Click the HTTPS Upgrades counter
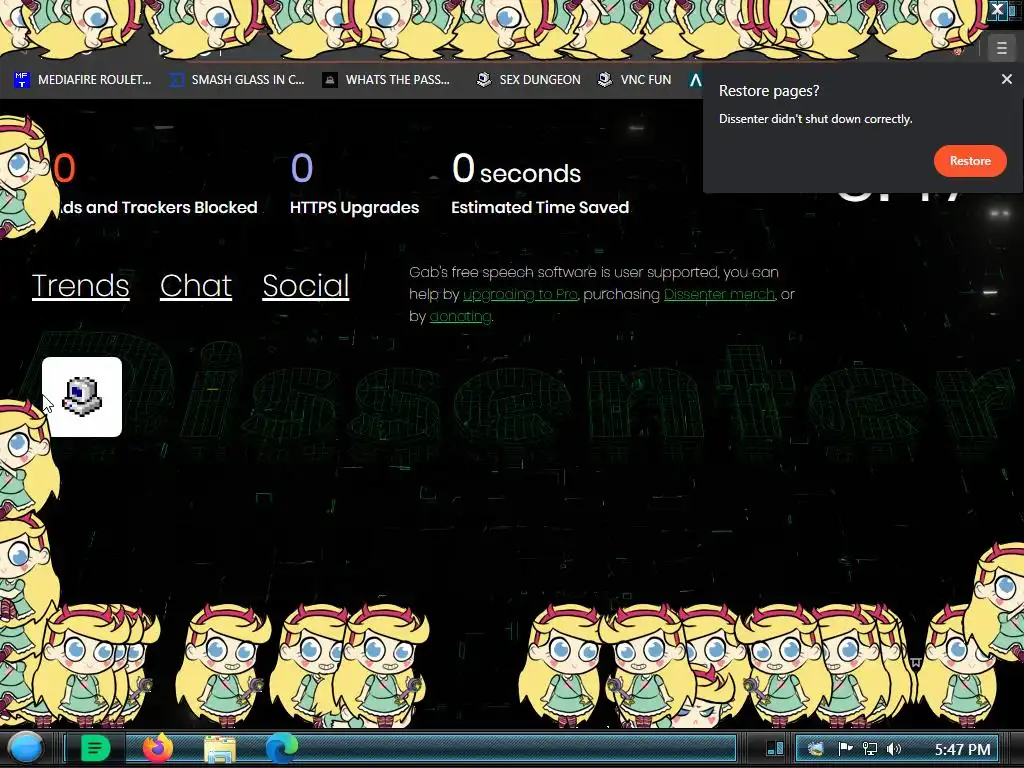This screenshot has height=768, width=1024. [354, 185]
